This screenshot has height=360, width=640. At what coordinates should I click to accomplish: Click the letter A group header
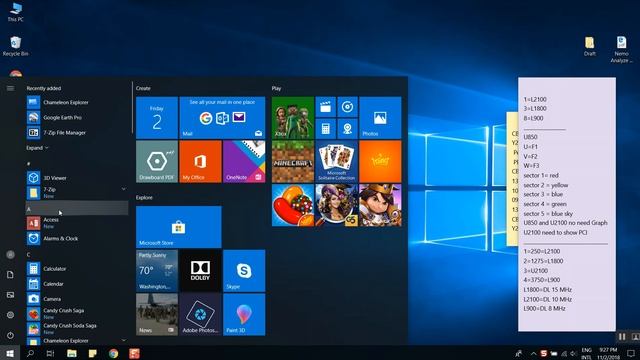coord(77,208)
